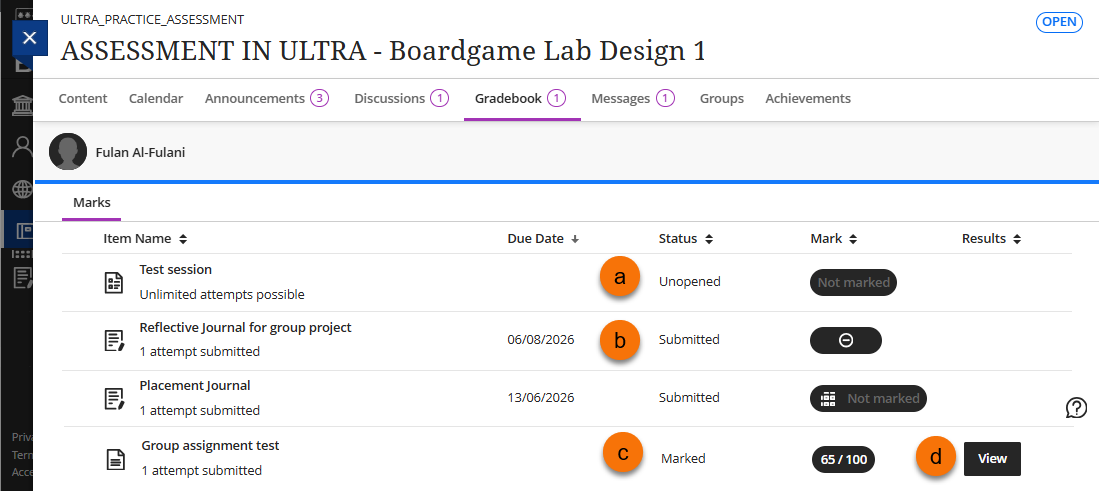Open the help question mark icon
Screen dimensions: 1099x492
(x=1077, y=407)
